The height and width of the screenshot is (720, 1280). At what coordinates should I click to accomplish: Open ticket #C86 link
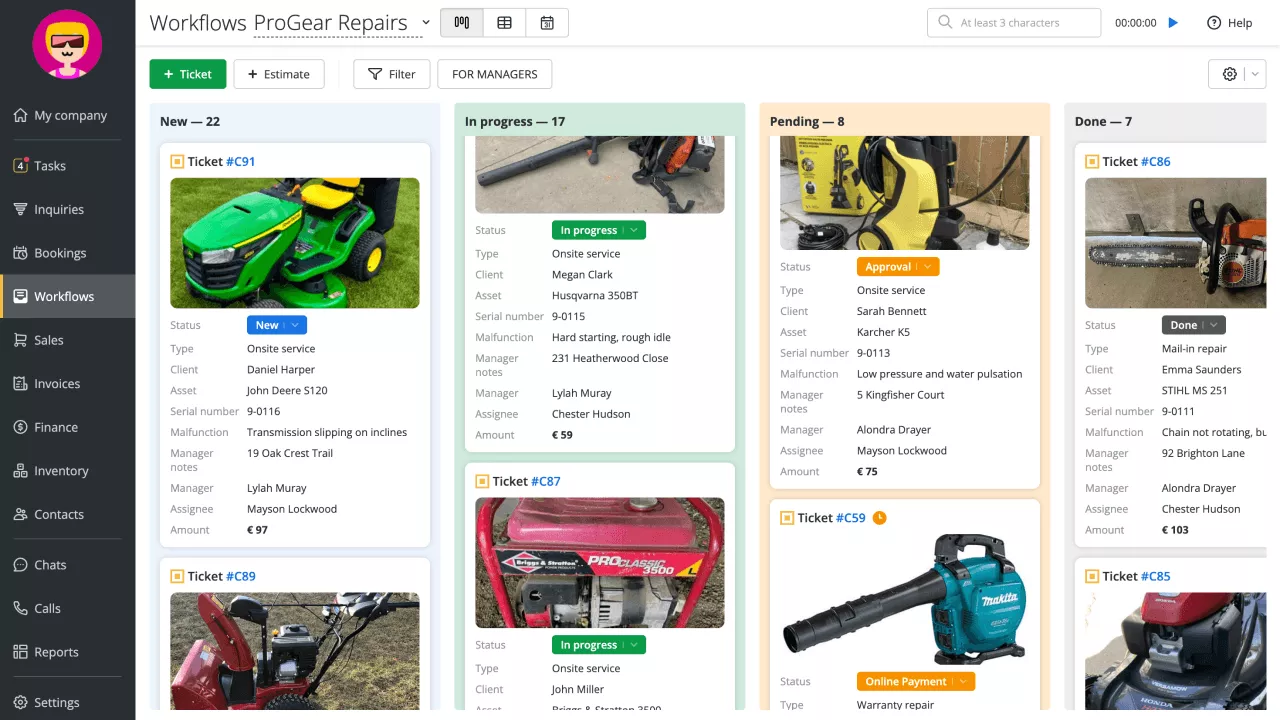[x=1155, y=161]
